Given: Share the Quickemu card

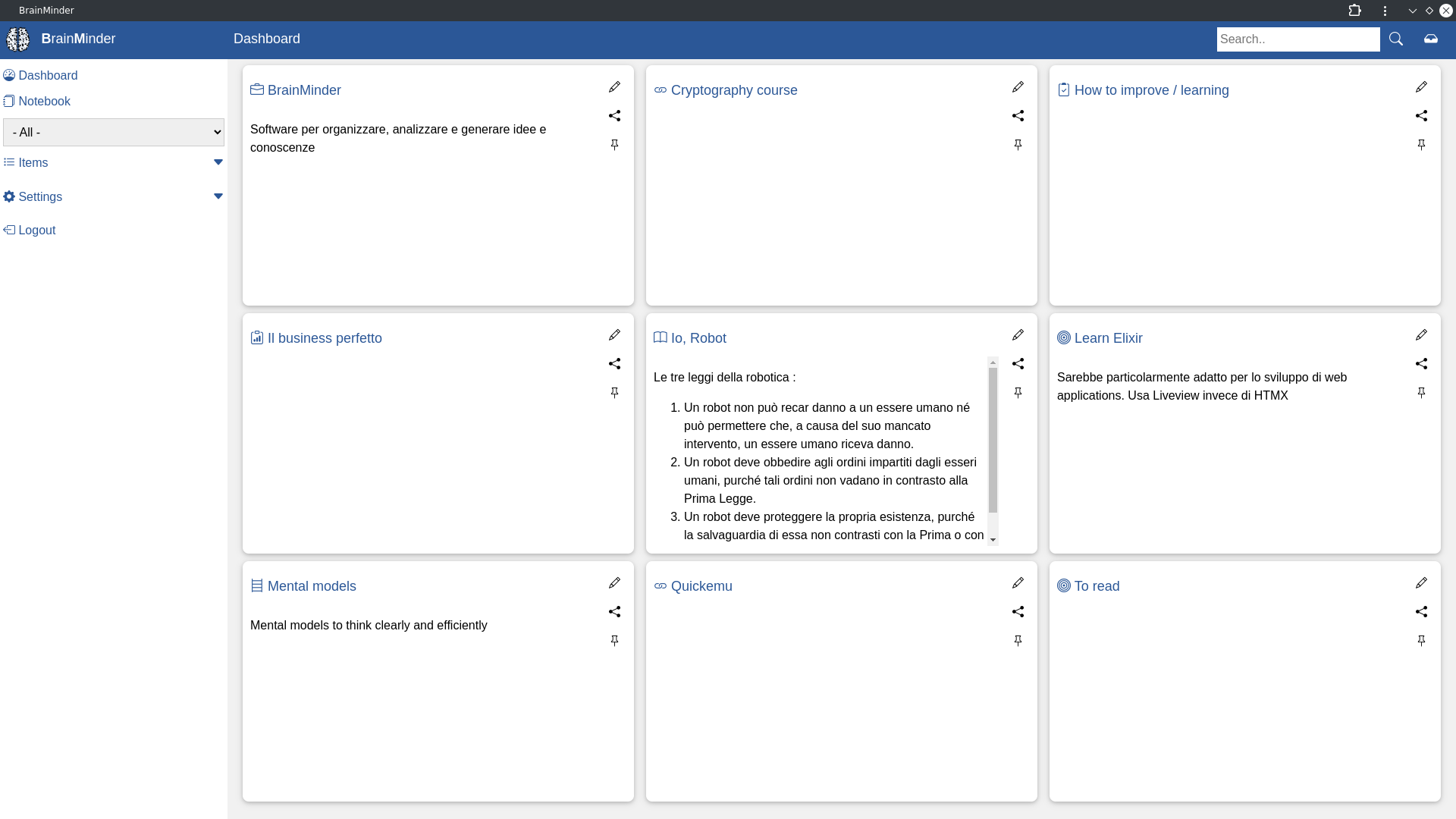Looking at the screenshot, I should click(1018, 612).
